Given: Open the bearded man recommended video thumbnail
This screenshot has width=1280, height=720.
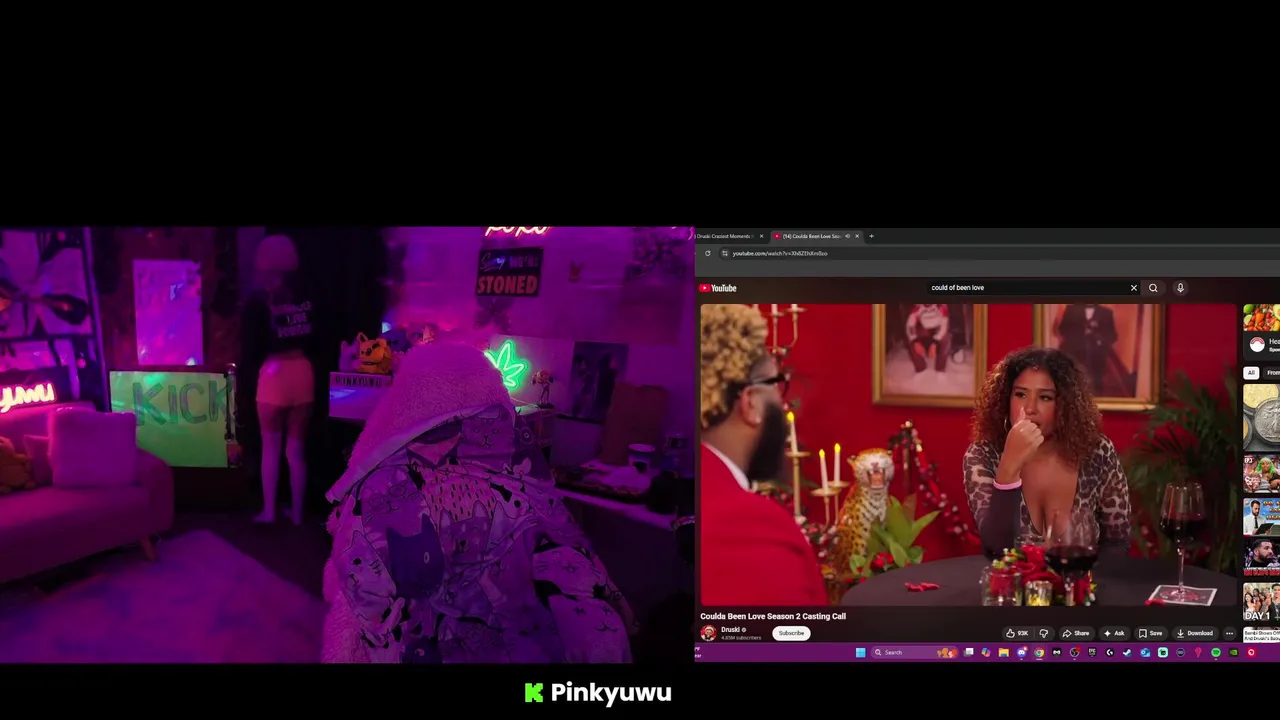Looking at the screenshot, I should pos(1262,559).
